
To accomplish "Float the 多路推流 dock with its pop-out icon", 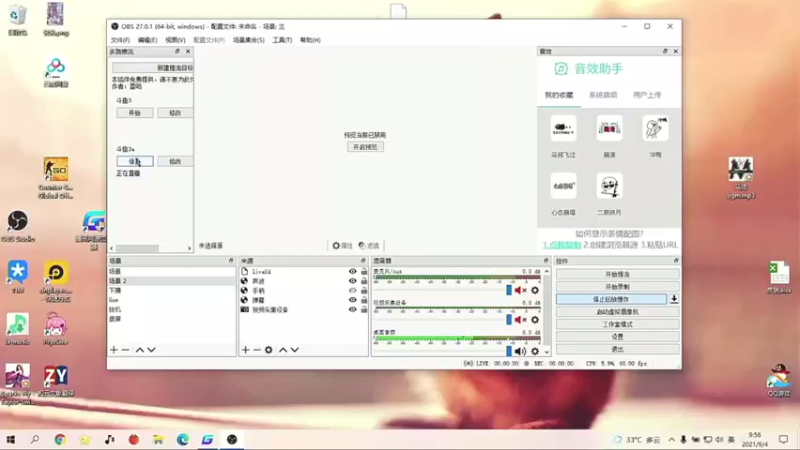I will (177, 52).
